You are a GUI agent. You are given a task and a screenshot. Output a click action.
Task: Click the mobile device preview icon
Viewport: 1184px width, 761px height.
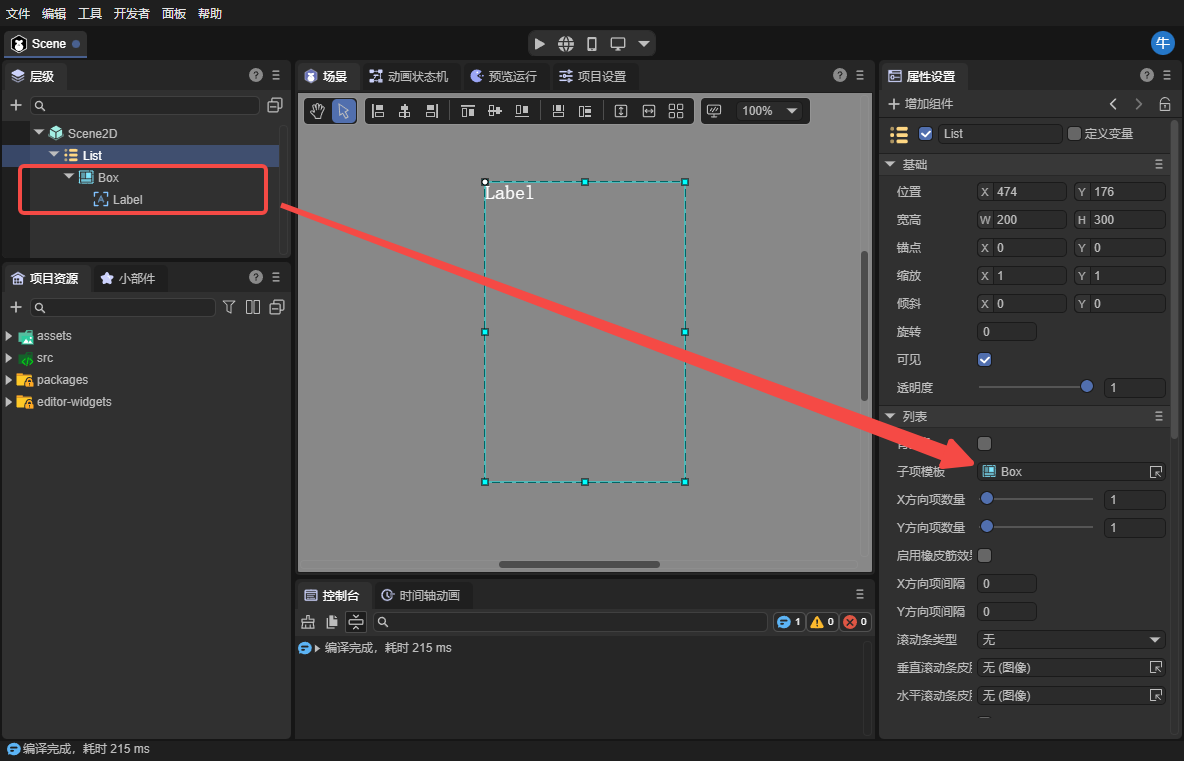tap(592, 44)
